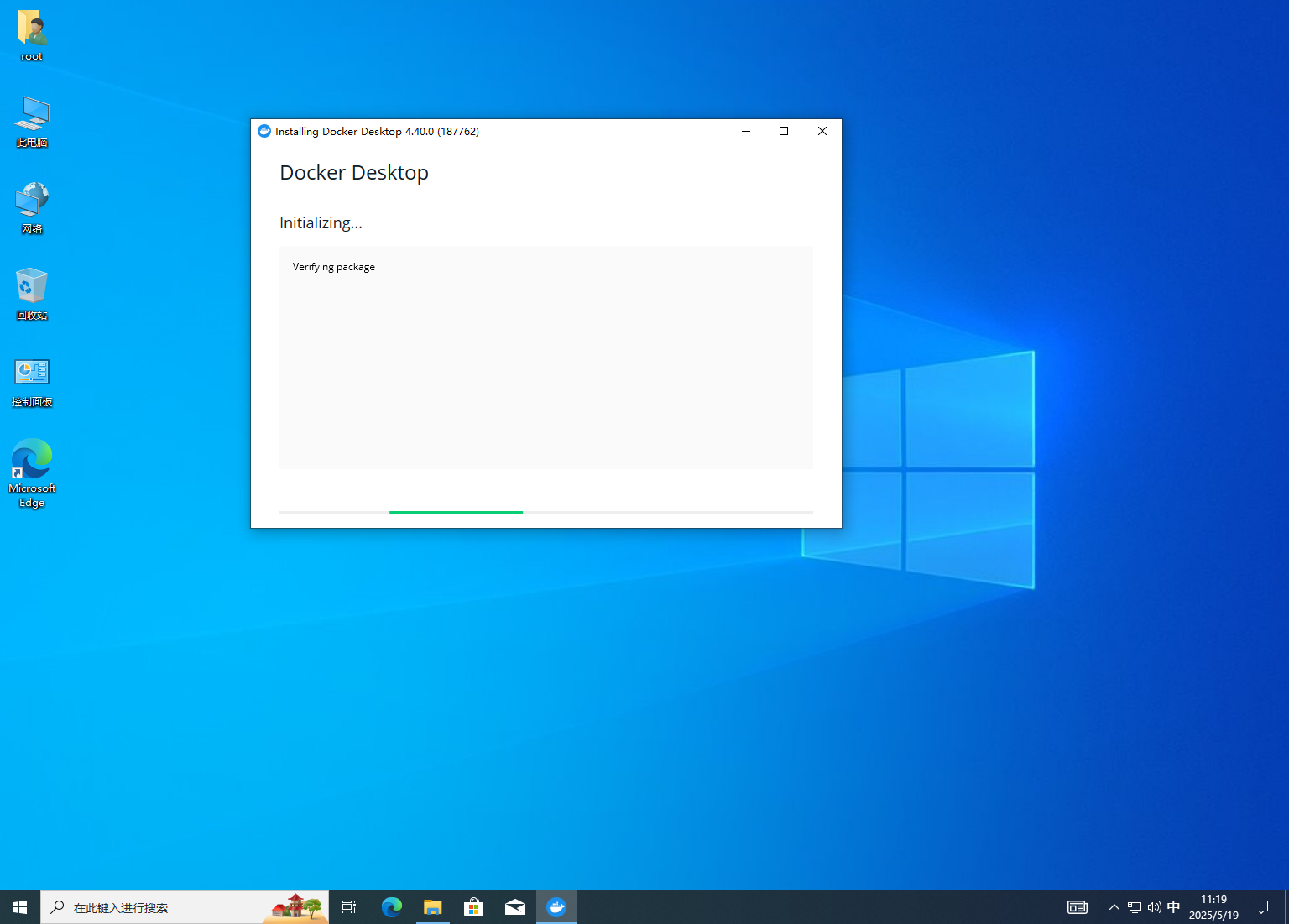Open the network status tray icon

click(x=1135, y=907)
